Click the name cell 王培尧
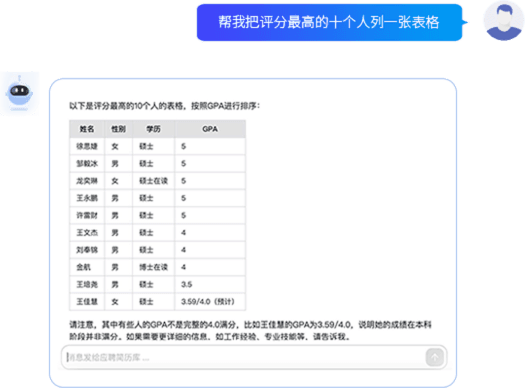Viewport: 525px width, 388px height. pyautogui.click(x=87, y=285)
